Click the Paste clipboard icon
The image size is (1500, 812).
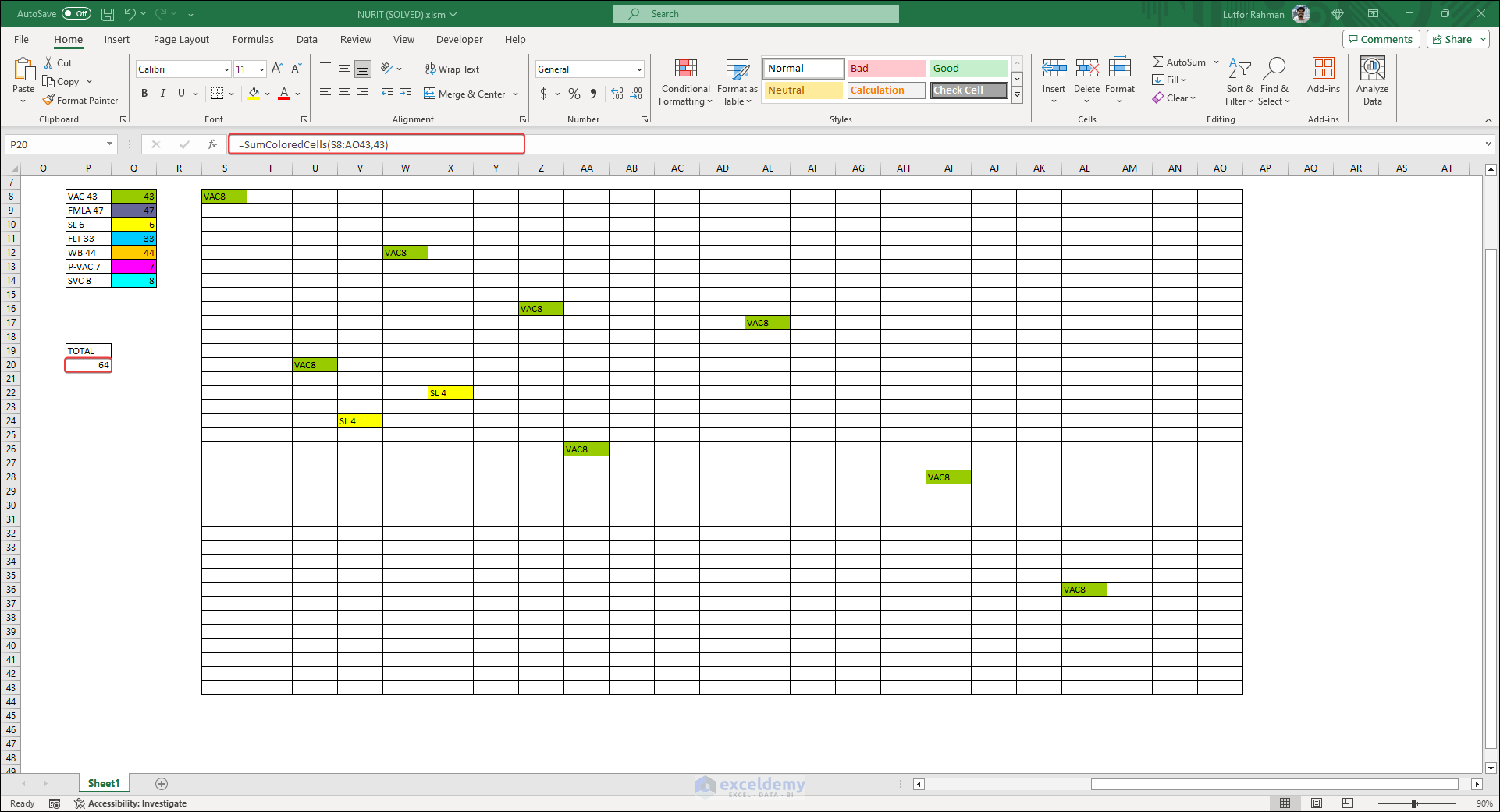pos(23,70)
